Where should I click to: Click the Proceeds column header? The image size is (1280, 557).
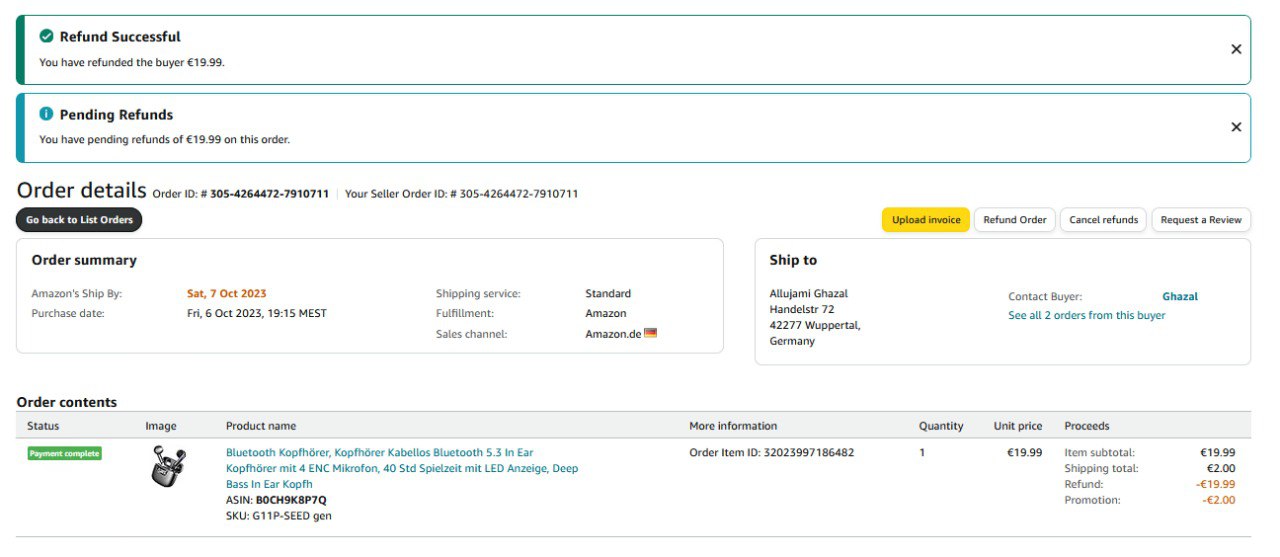click(1086, 426)
